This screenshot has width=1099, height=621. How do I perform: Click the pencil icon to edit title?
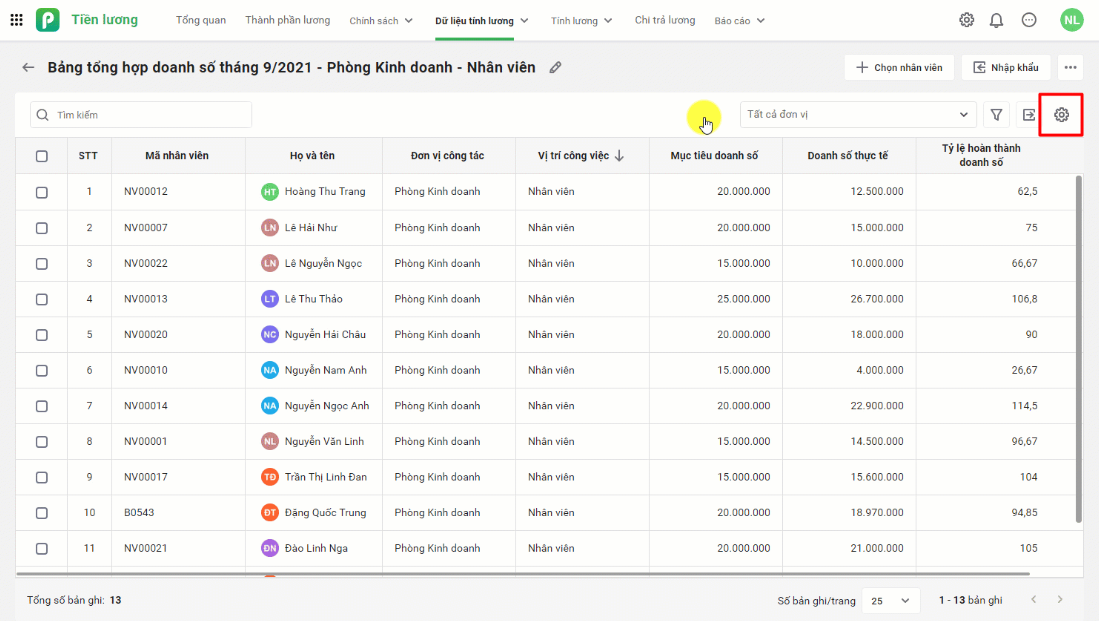(556, 68)
